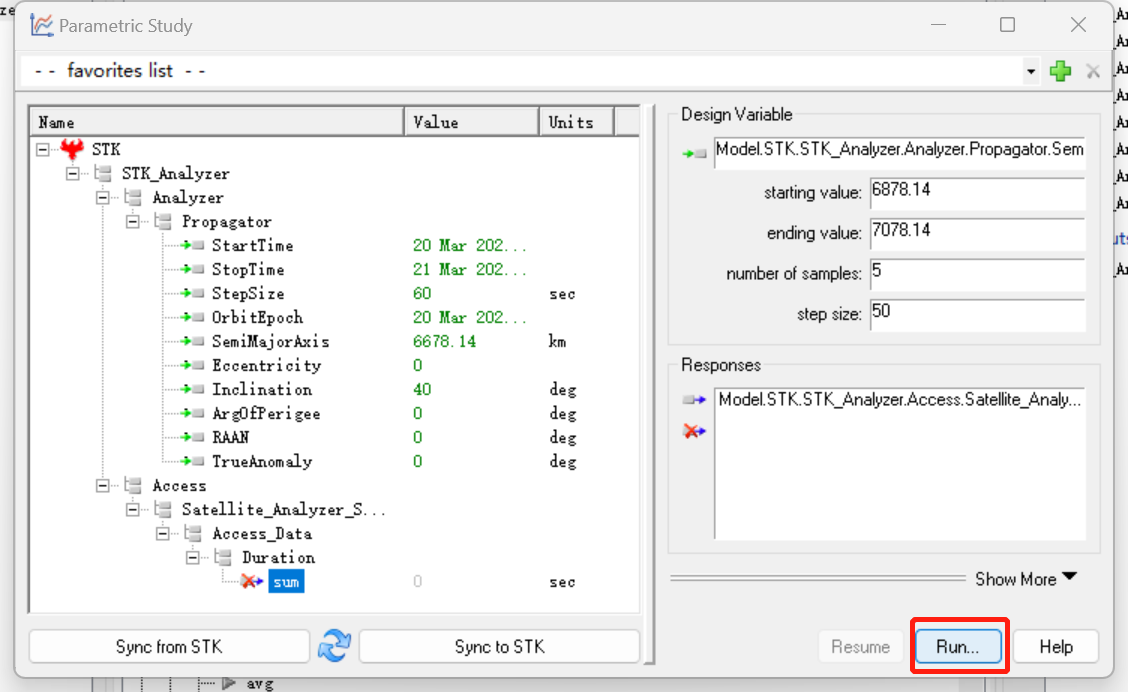Collapse the Propagator tree node
This screenshot has height=692, width=1128.
pos(132,222)
